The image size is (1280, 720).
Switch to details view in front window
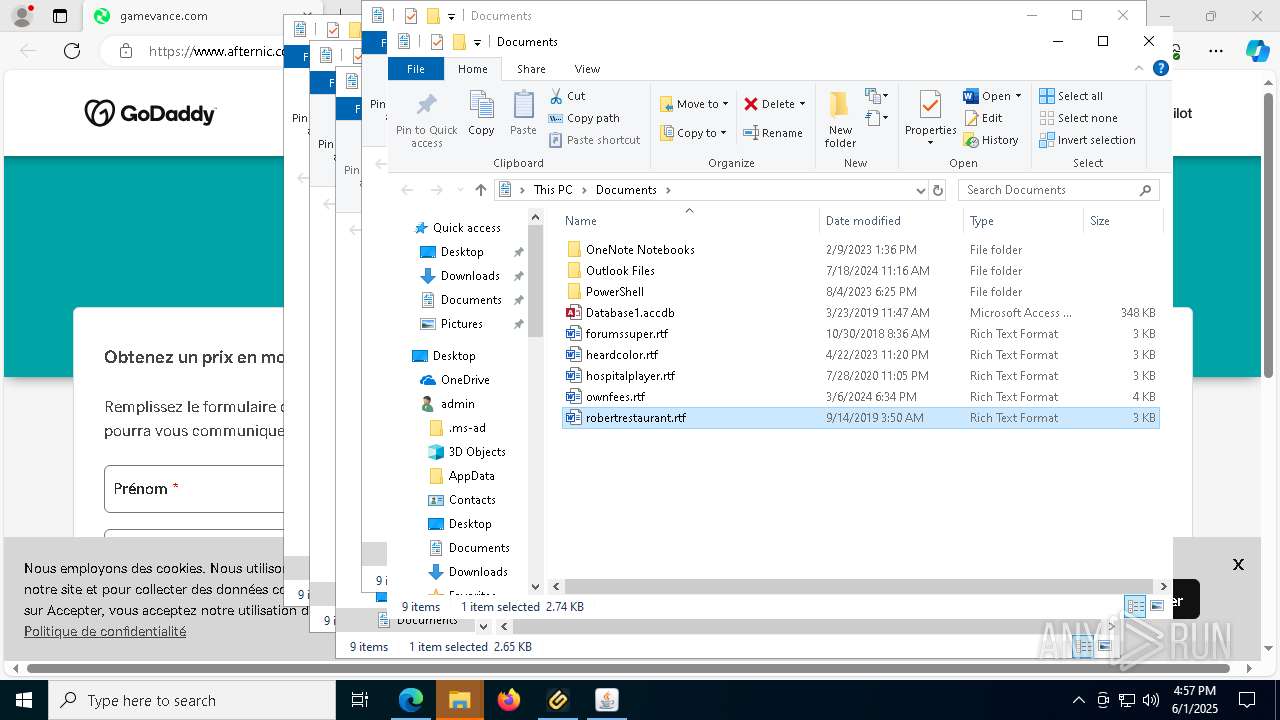(1135, 606)
